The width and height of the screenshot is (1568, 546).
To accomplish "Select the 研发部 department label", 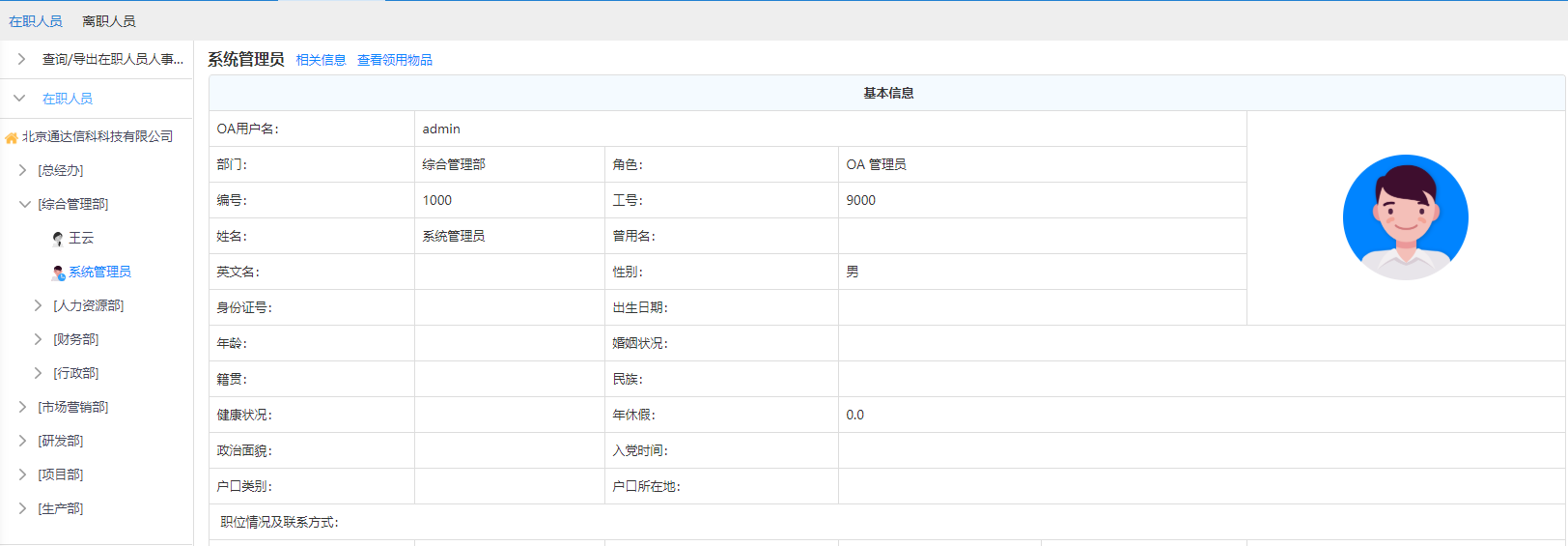I will [x=61, y=441].
